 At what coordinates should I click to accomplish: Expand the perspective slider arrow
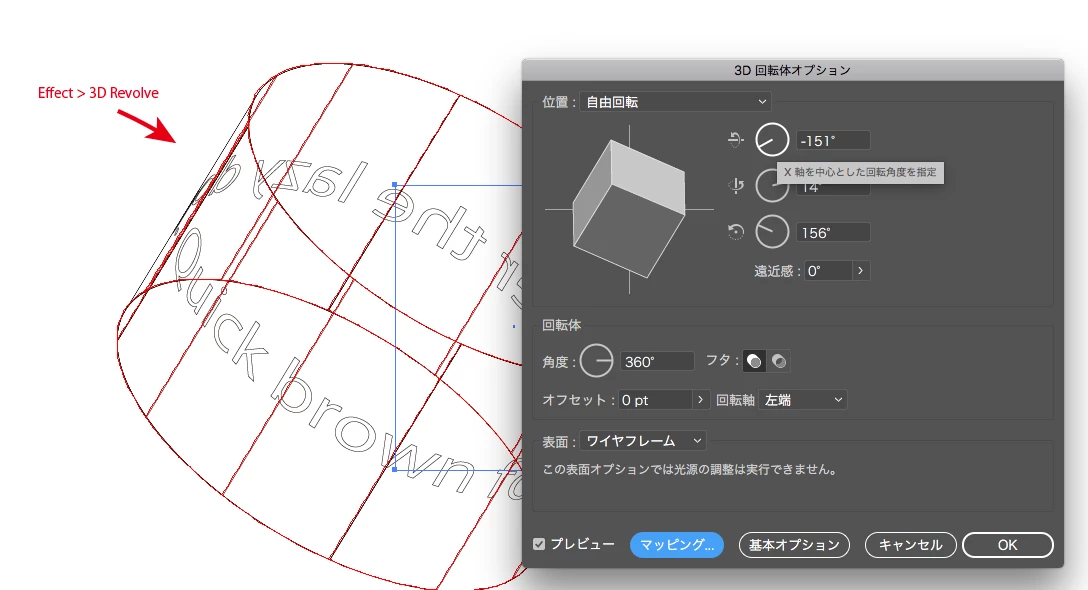[x=860, y=271]
